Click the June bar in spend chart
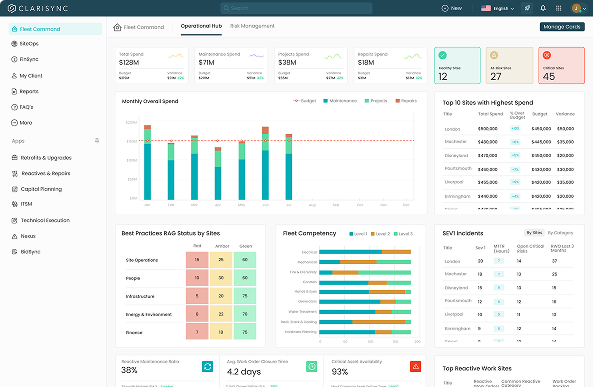Viewport: 593px width, 387px height. click(x=265, y=163)
